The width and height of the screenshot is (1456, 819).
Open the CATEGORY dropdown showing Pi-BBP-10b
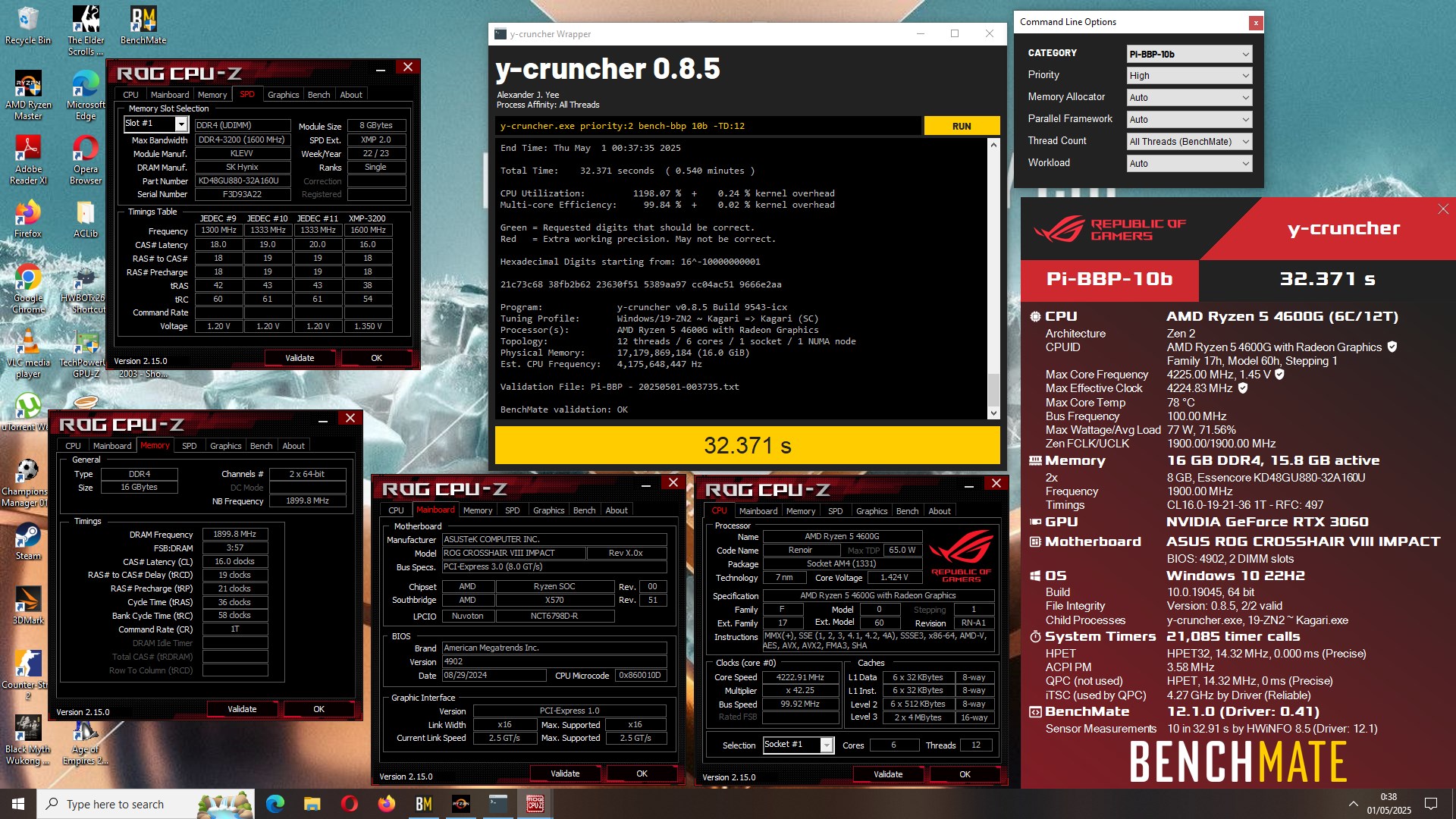tap(1189, 54)
